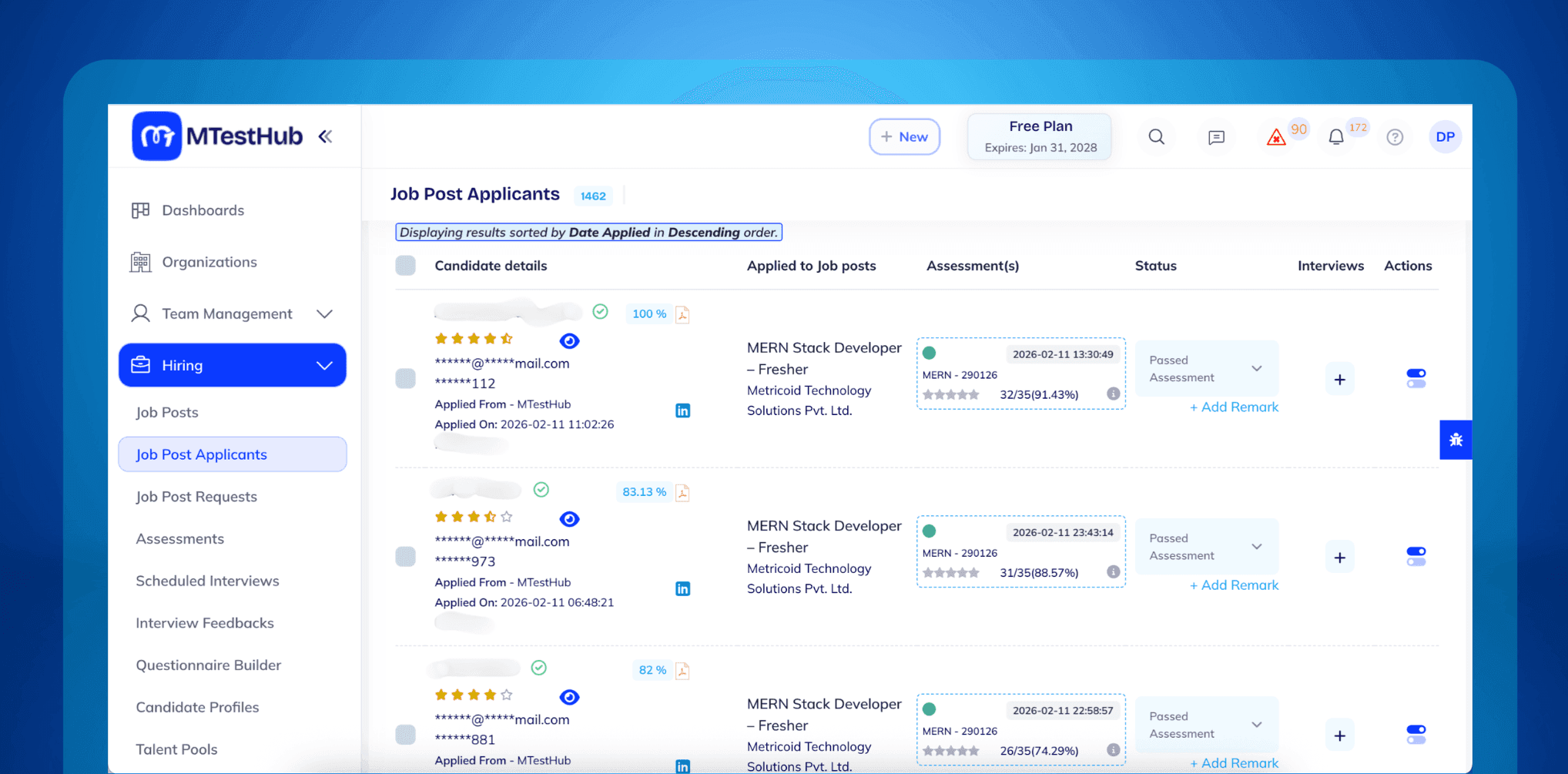This screenshot has height=774, width=1568.
Task: Open the chat messages icon
Action: (x=1216, y=137)
